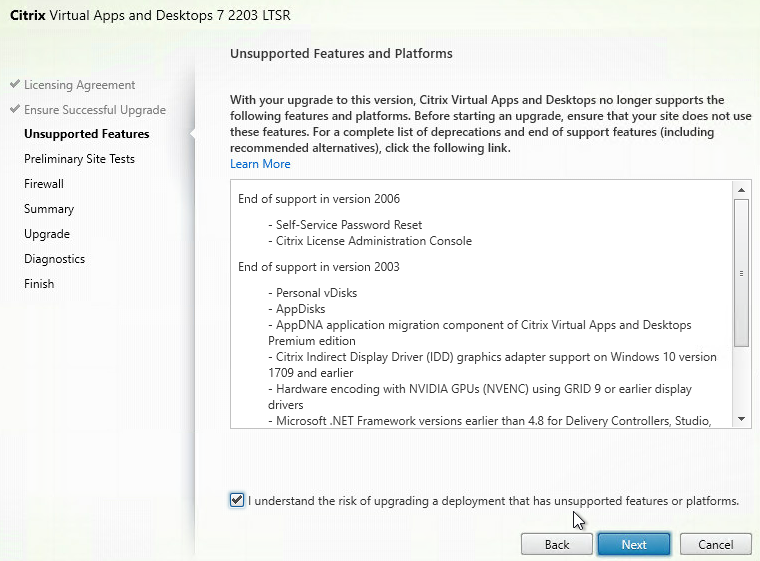
Task: Select Unsupported Features step in sidebar
Action: click(87, 134)
